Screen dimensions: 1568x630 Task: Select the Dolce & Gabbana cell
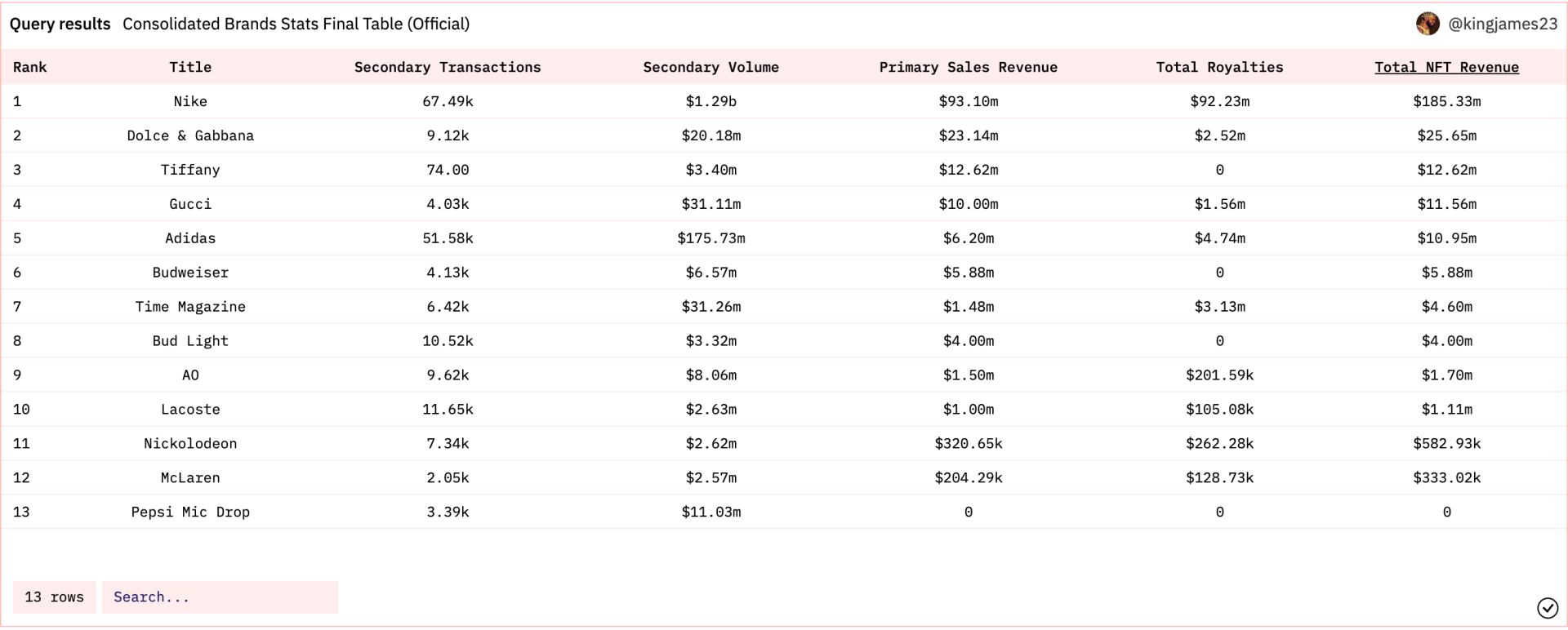point(190,135)
